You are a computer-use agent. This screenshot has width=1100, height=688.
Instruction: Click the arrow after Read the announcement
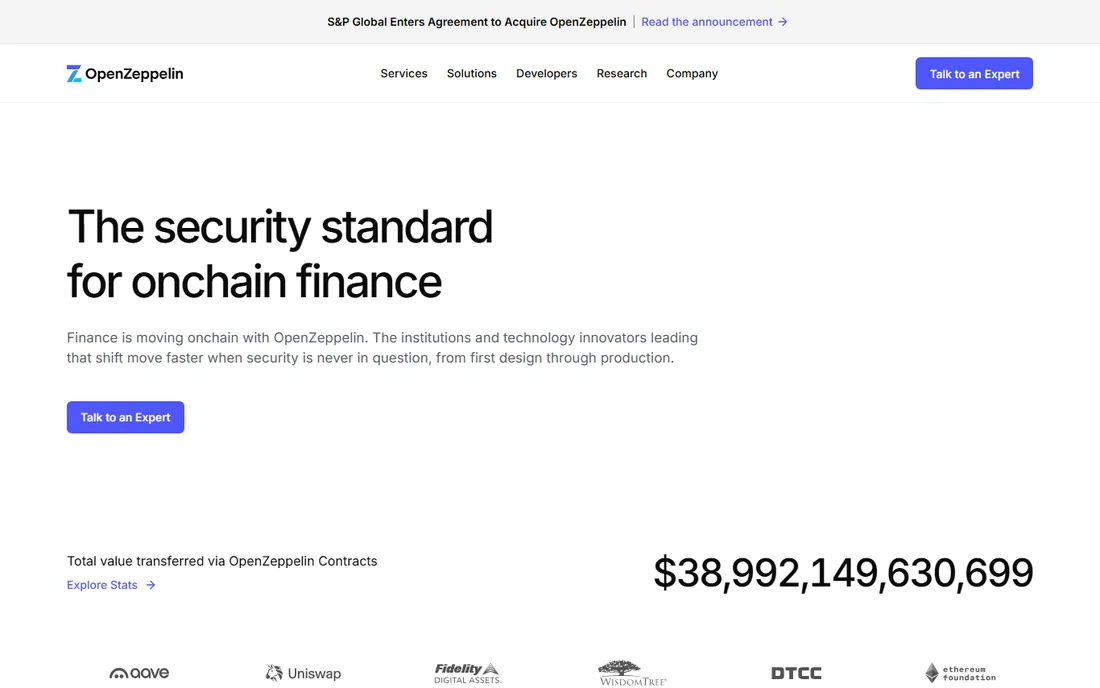click(783, 22)
